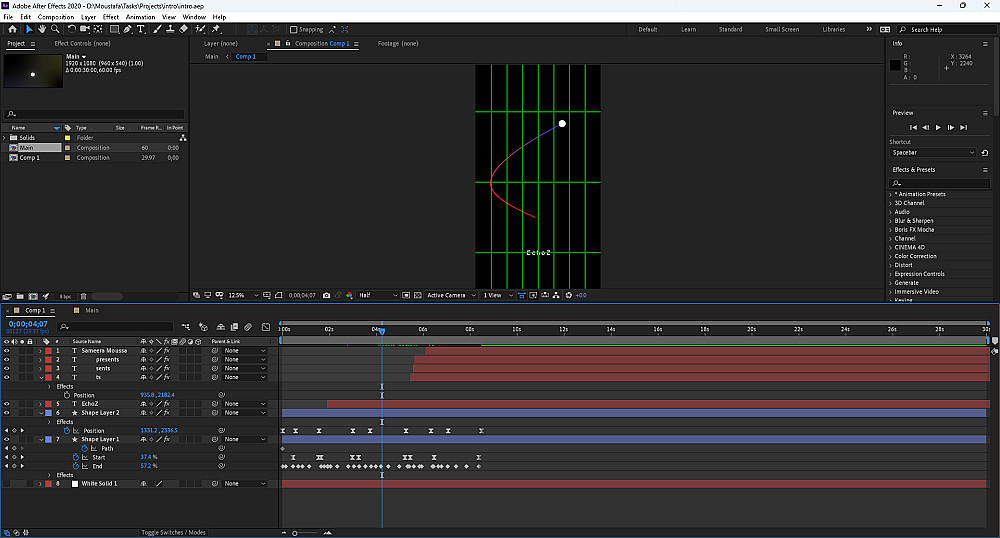Select the Eraser tool
Screen dimensions: 1000x538
pyautogui.click(x=184, y=29)
